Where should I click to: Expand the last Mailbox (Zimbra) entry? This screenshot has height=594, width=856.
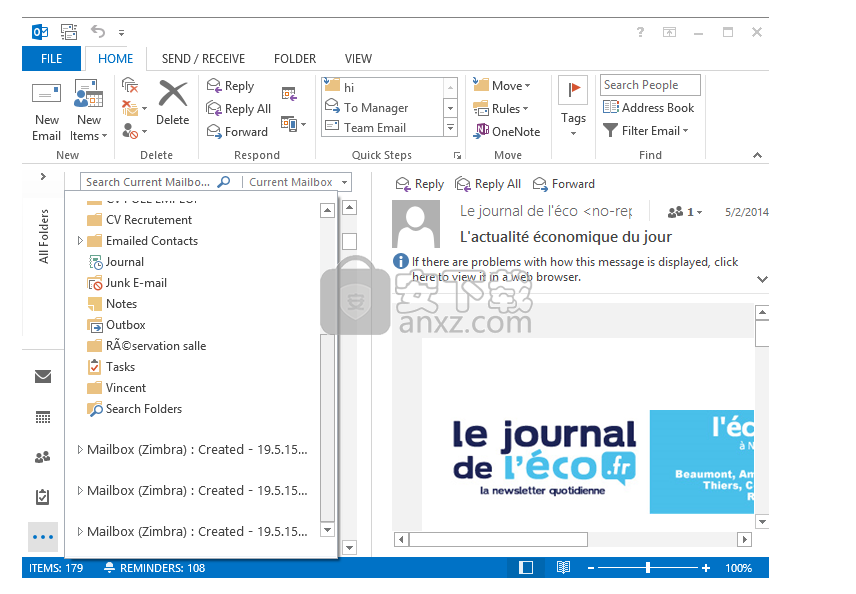coord(80,531)
